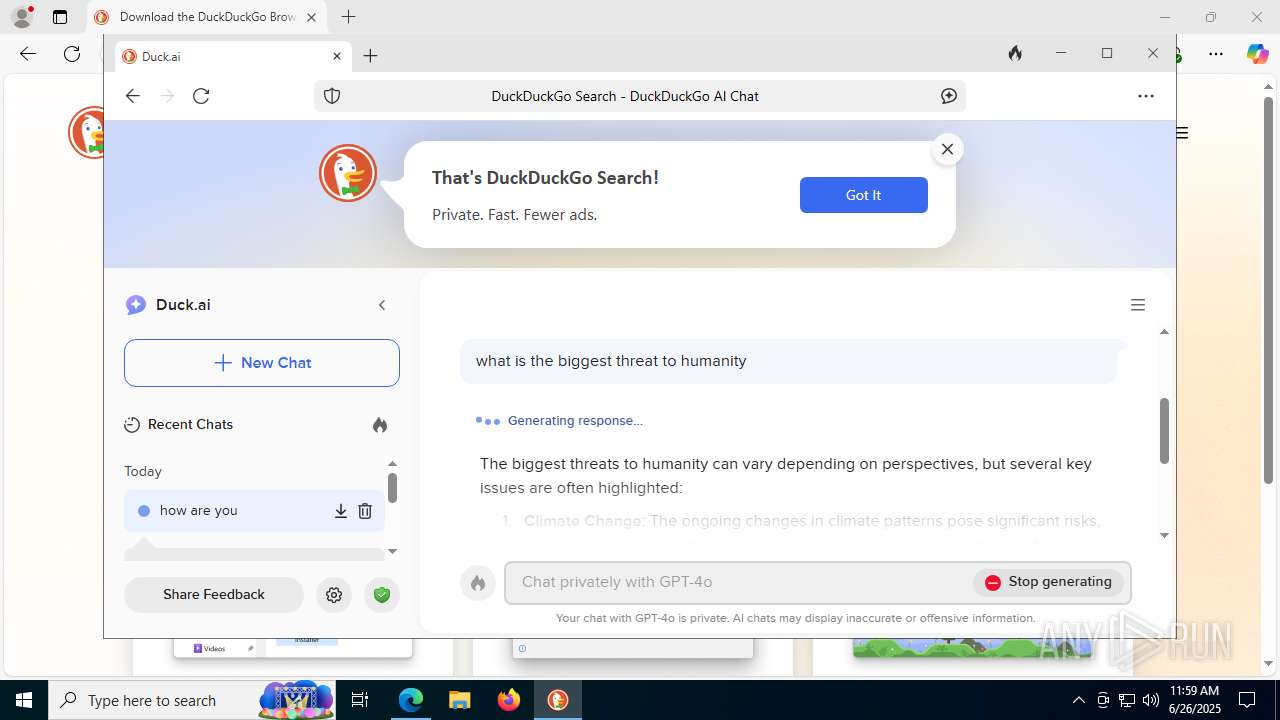Start a New Chat

point(262,363)
